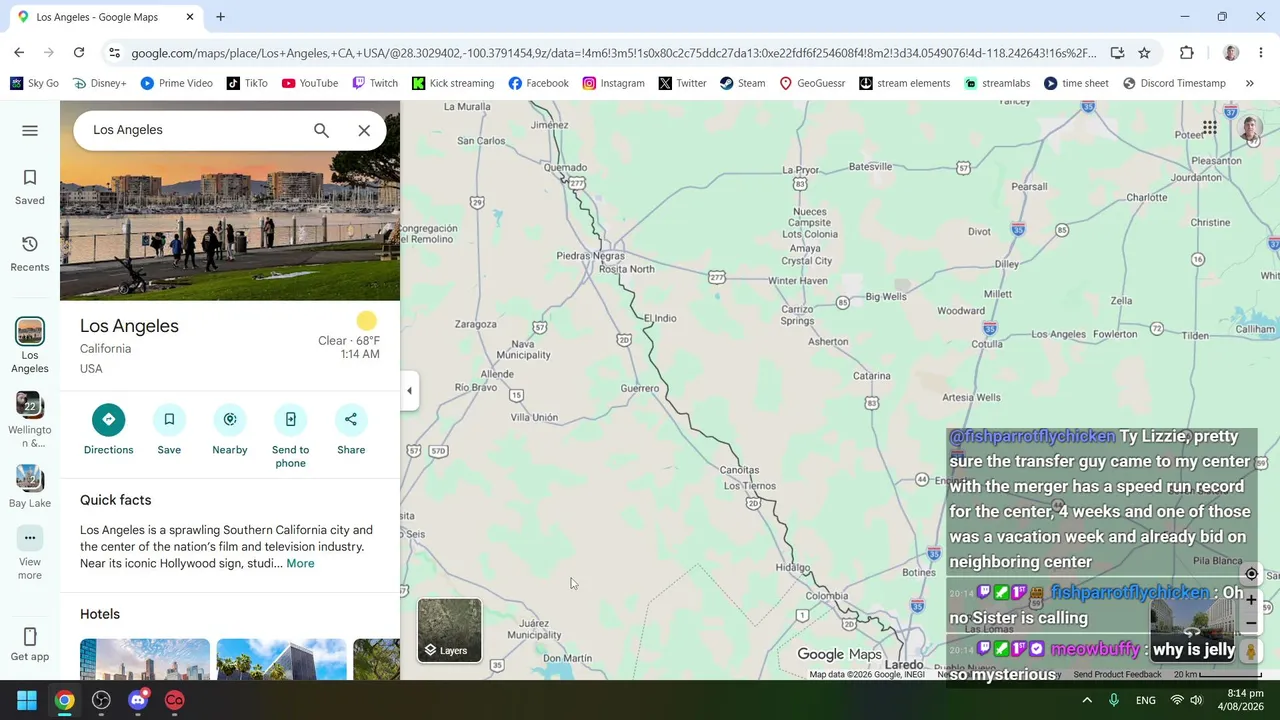Open the Street View preview thumbnail
Image resolution: width=1280 pixels, height=720 pixels.
[1192, 629]
